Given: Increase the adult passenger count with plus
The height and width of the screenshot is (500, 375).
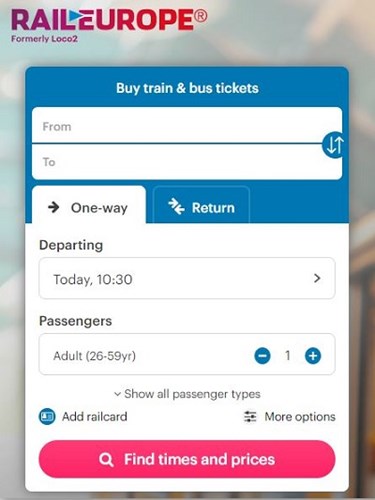Looking at the screenshot, I should tap(313, 356).
